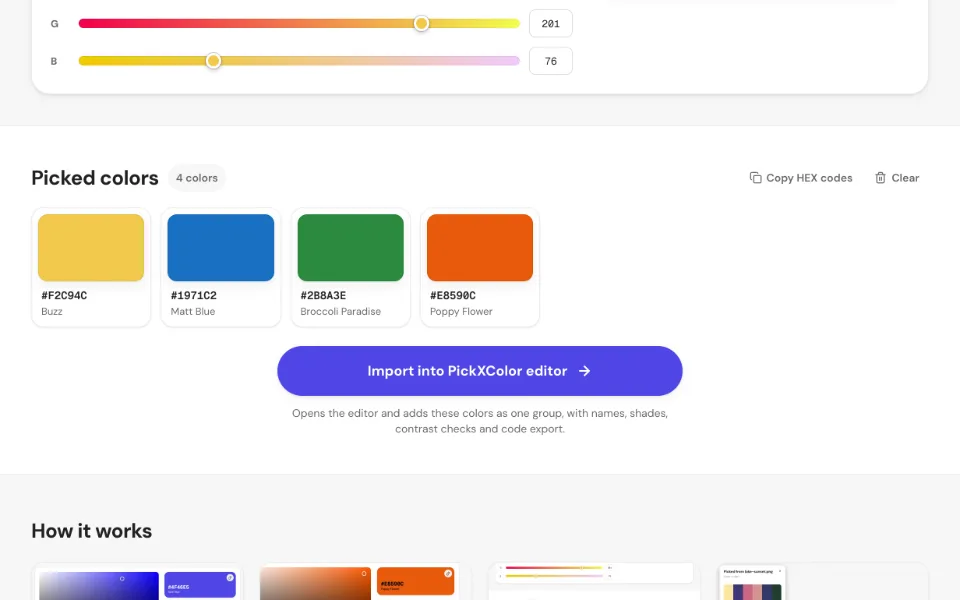Clear all picked colors
This screenshot has width=960, height=600.
coord(897,178)
